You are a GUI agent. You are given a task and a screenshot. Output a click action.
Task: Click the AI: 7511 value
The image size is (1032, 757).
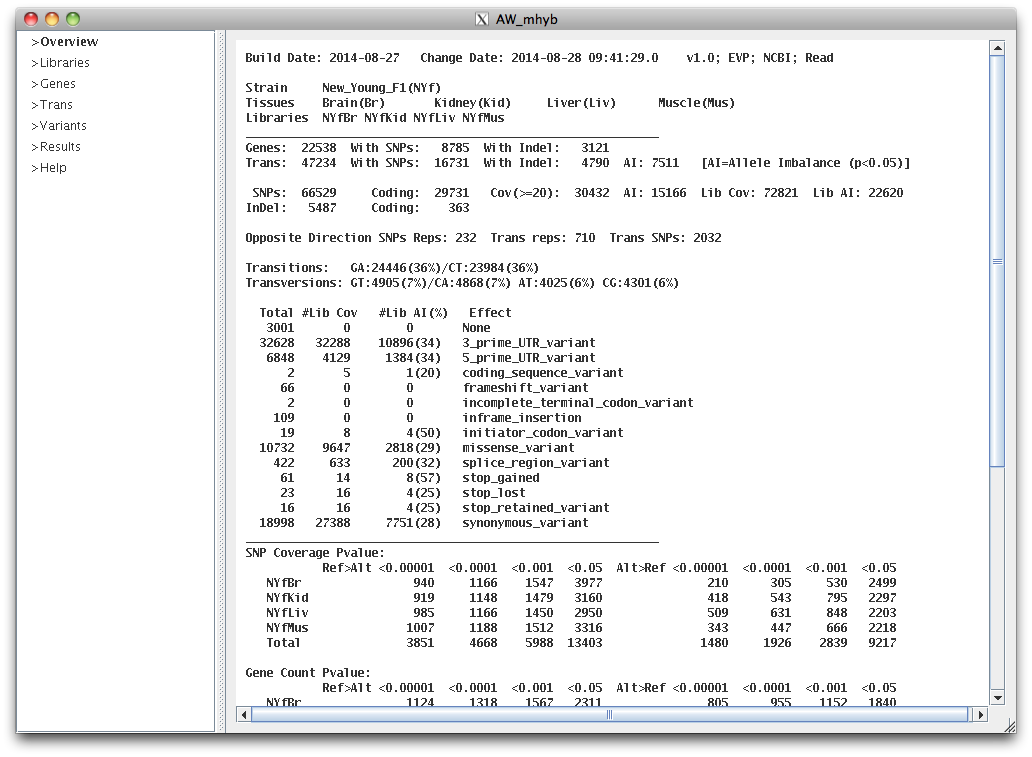(x=651, y=163)
